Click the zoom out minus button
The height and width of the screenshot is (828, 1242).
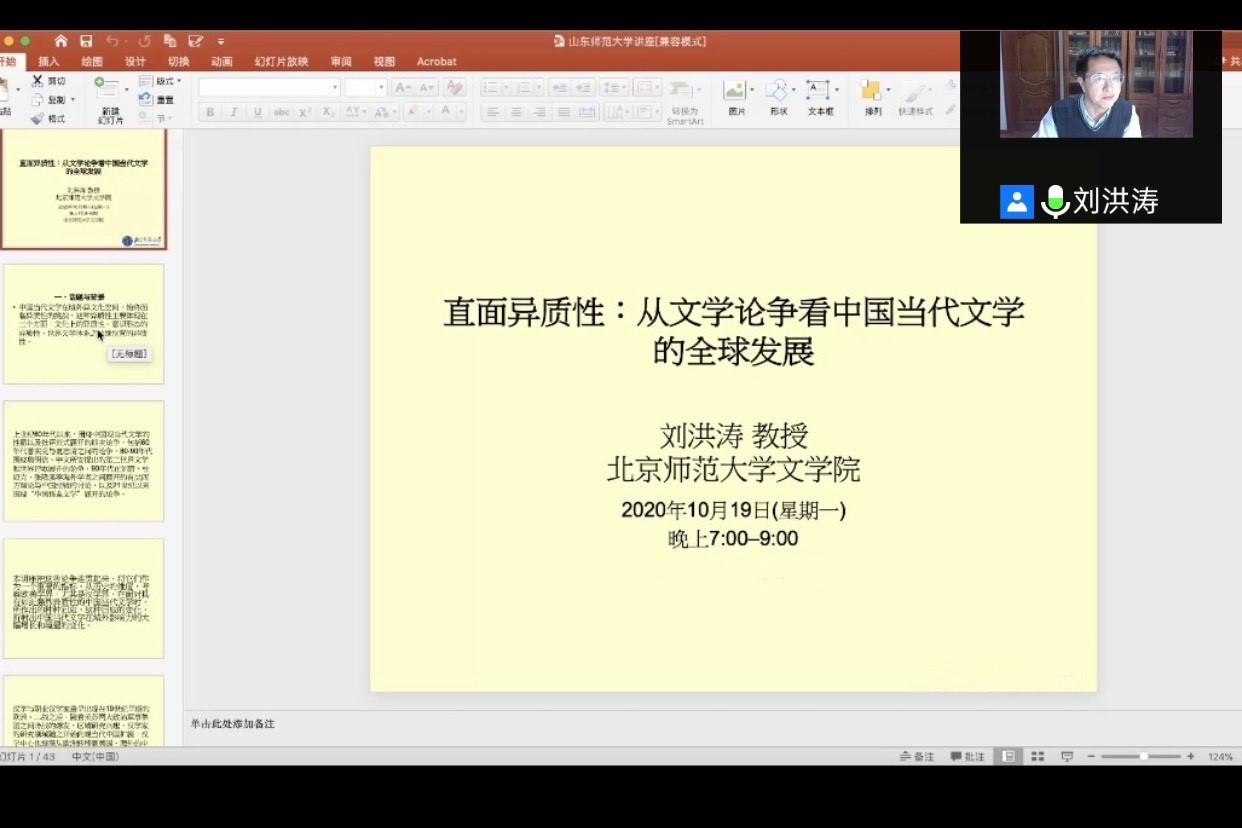1091,757
